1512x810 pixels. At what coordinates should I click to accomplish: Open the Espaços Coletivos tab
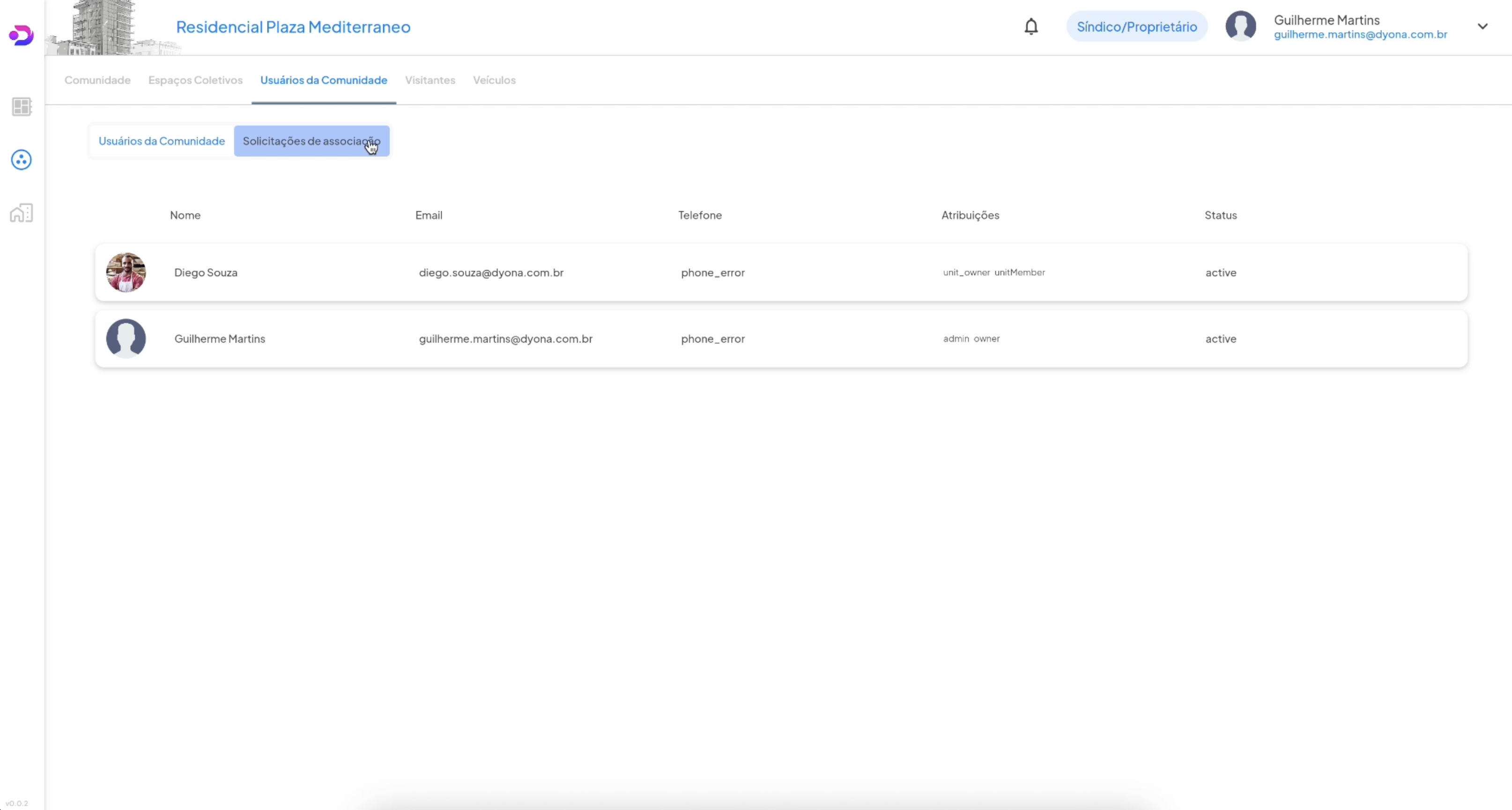pyautogui.click(x=195, y=81)
